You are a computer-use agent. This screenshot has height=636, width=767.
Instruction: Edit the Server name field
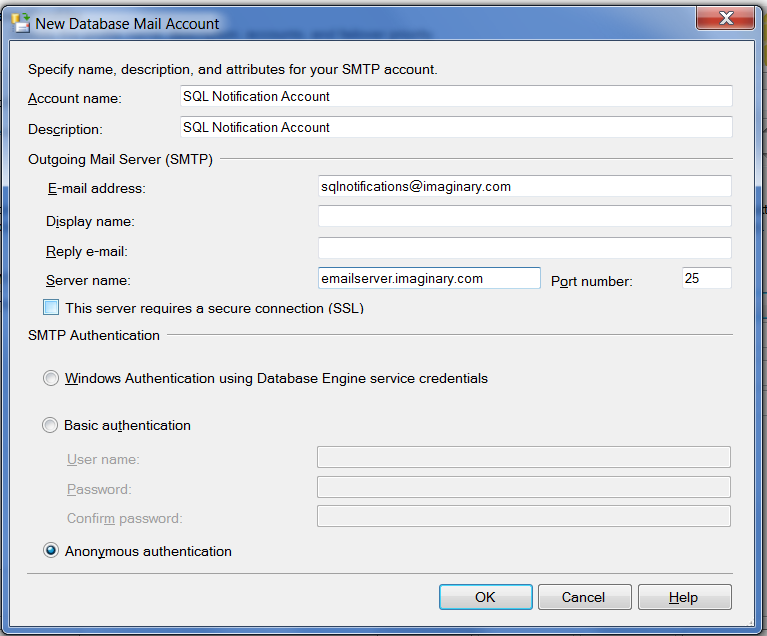click(429, 279)
